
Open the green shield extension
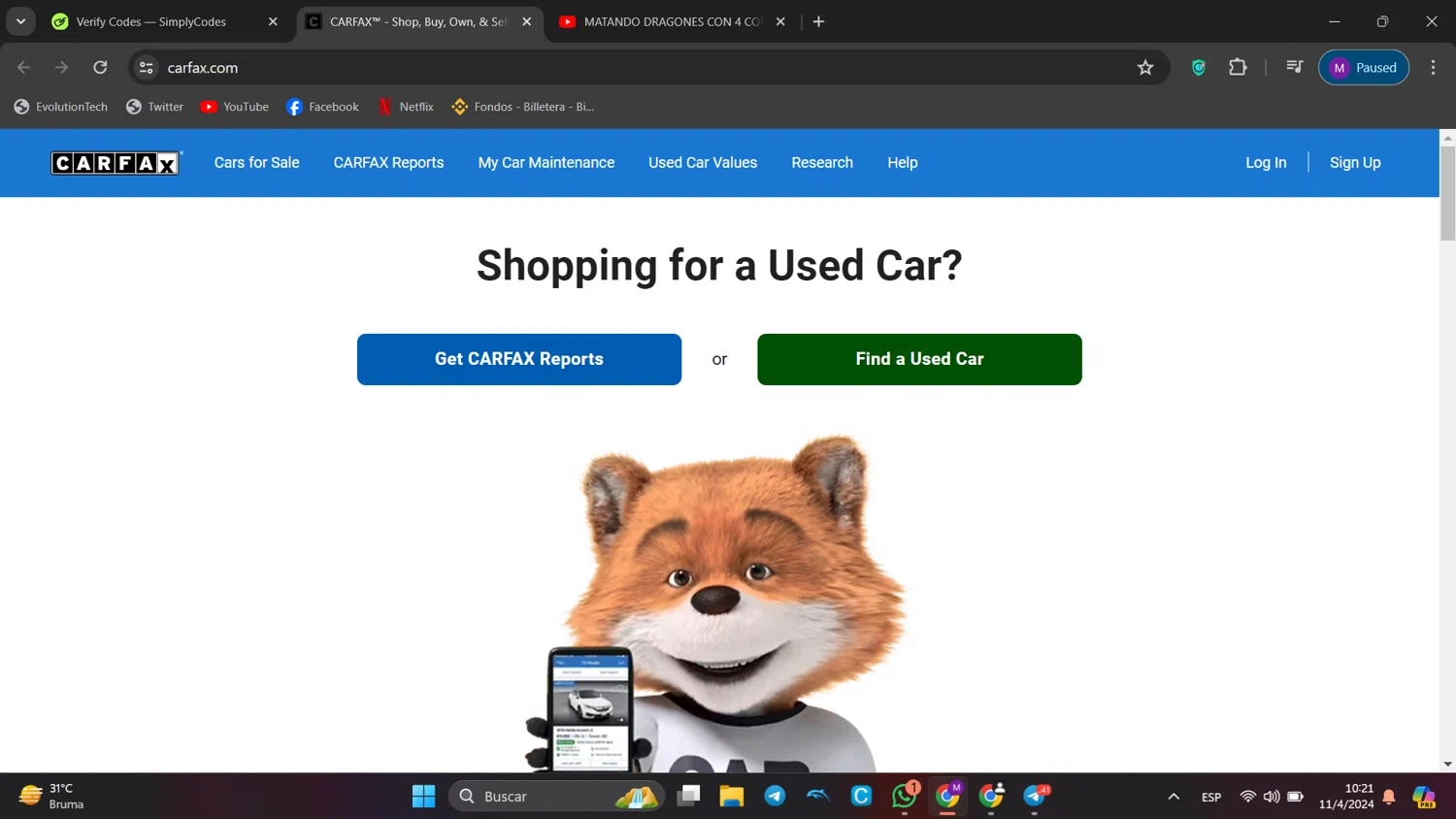(1199, 67)
